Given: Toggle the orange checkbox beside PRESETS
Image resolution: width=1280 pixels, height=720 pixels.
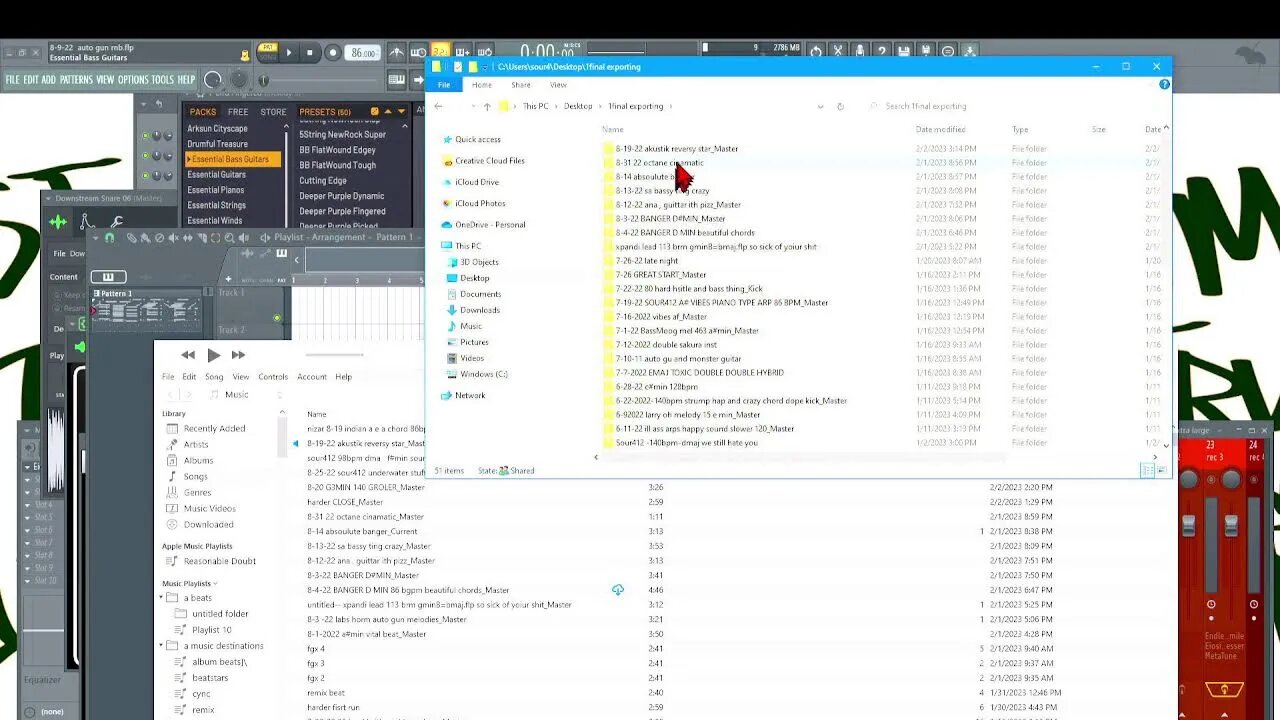Looking at the screenshot, I should [x=375, y=112].
